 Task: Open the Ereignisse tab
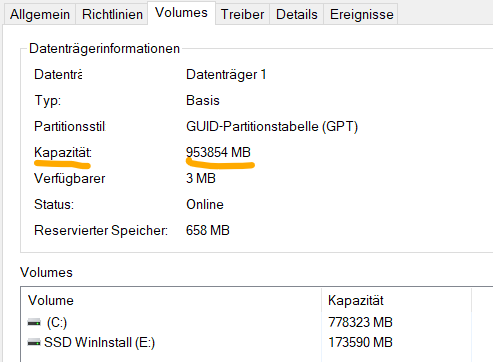[x=362, y=14]
